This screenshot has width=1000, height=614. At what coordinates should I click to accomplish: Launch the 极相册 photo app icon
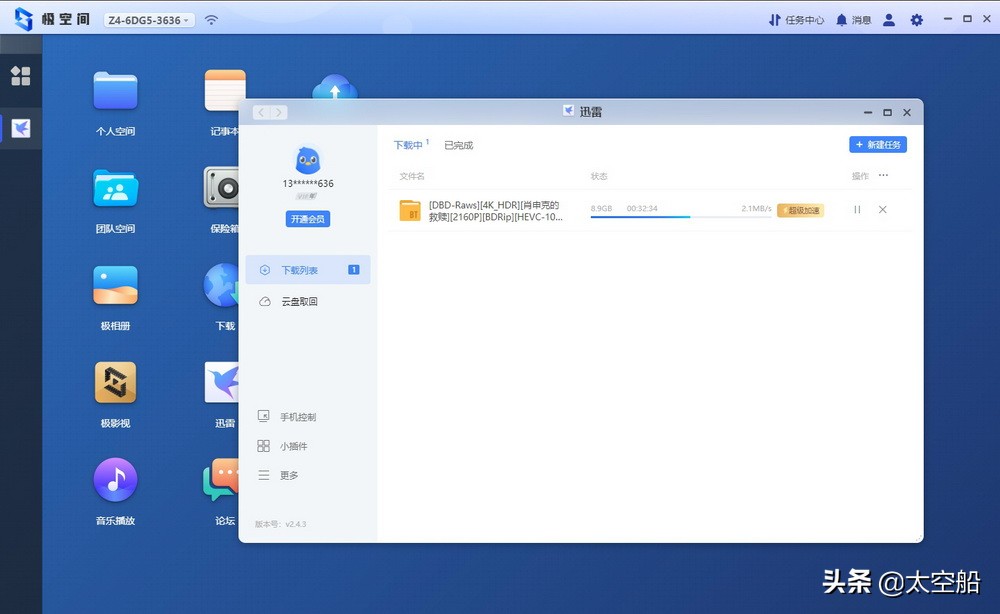pyautogui.click(x=115, y=286)
